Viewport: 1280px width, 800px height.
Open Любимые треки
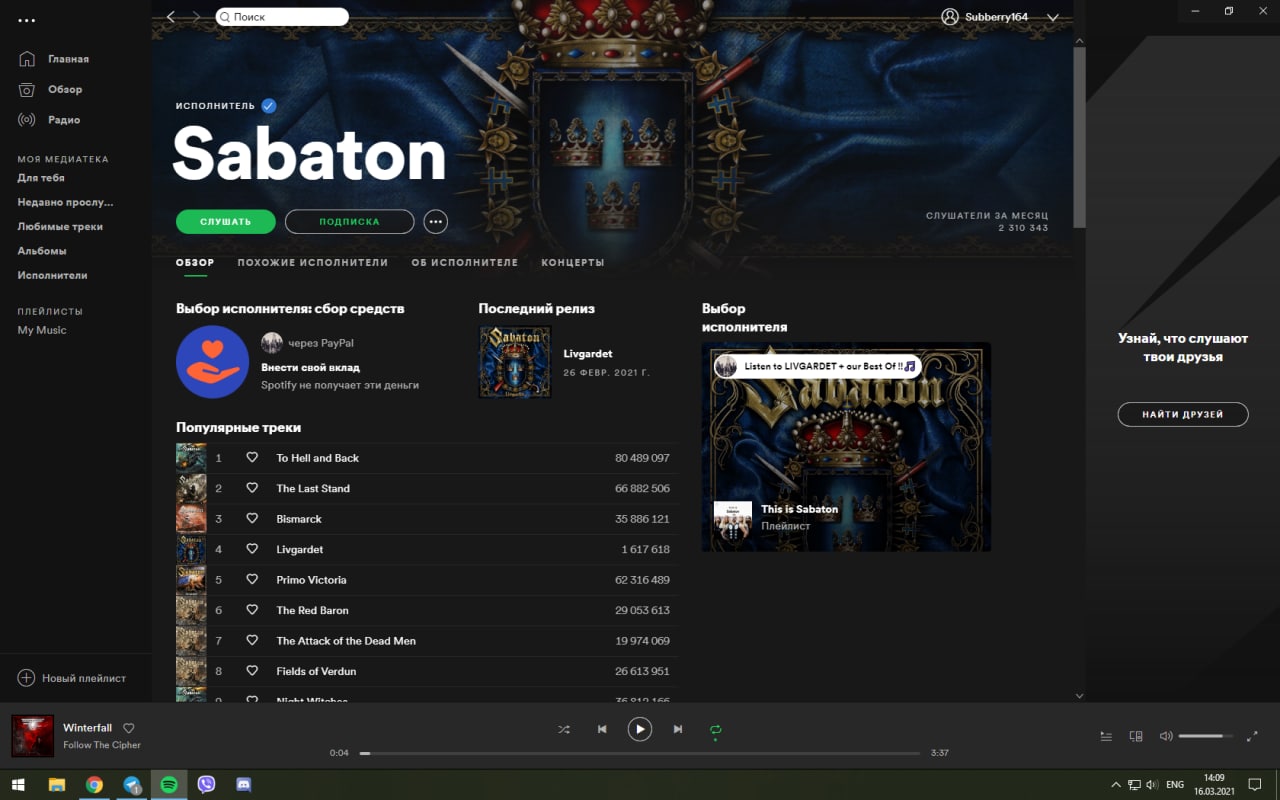point(60,226)
